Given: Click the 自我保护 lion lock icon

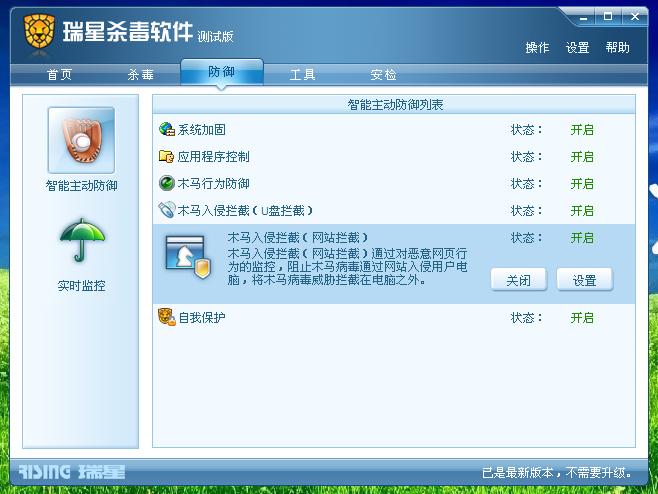Looking at the screenshot, I should pyautogui.click(x=167, y=317).
